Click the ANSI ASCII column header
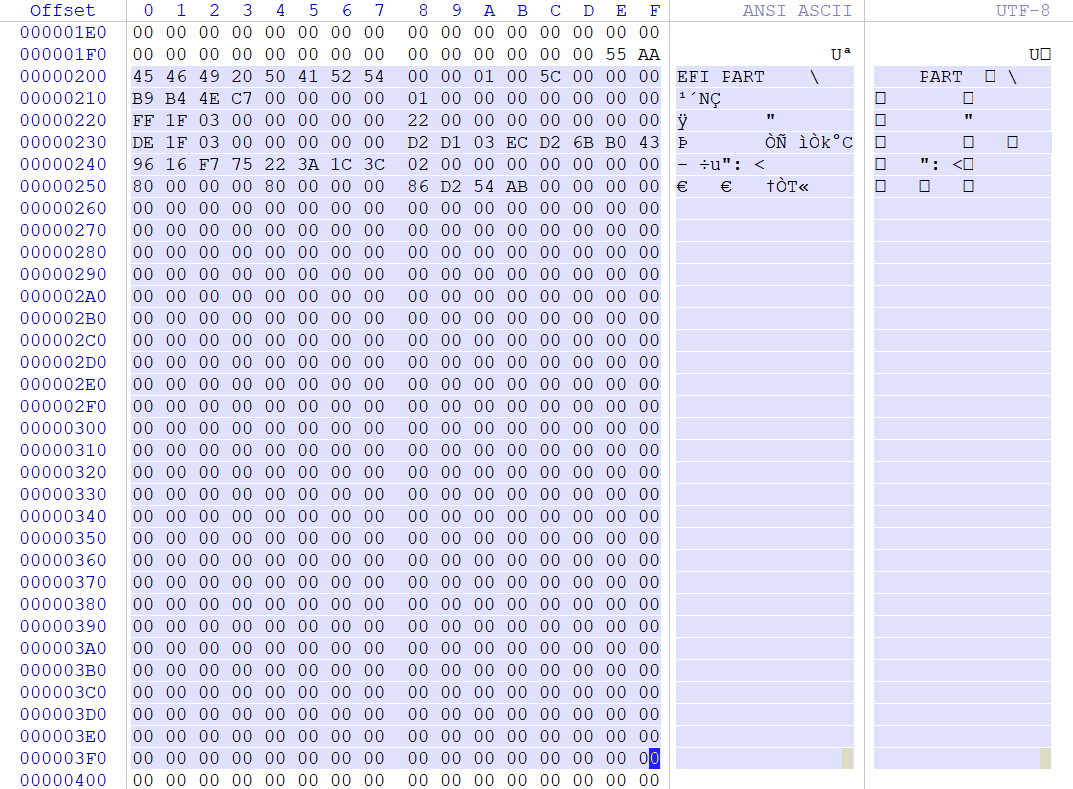This screenshot has height=789, width=1073. coord(797,10)
